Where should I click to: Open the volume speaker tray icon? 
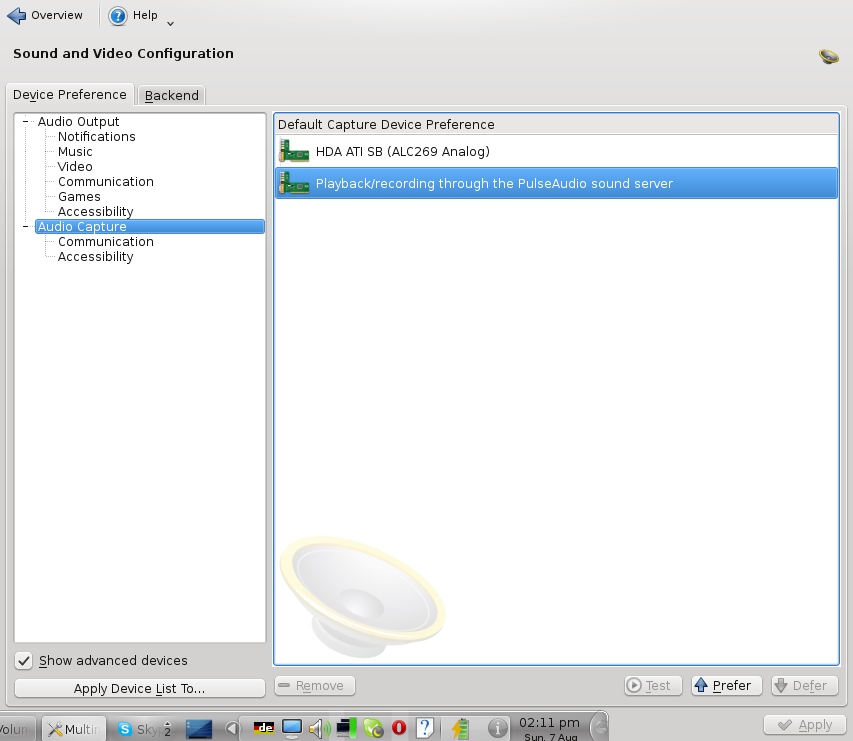[319, 729]
